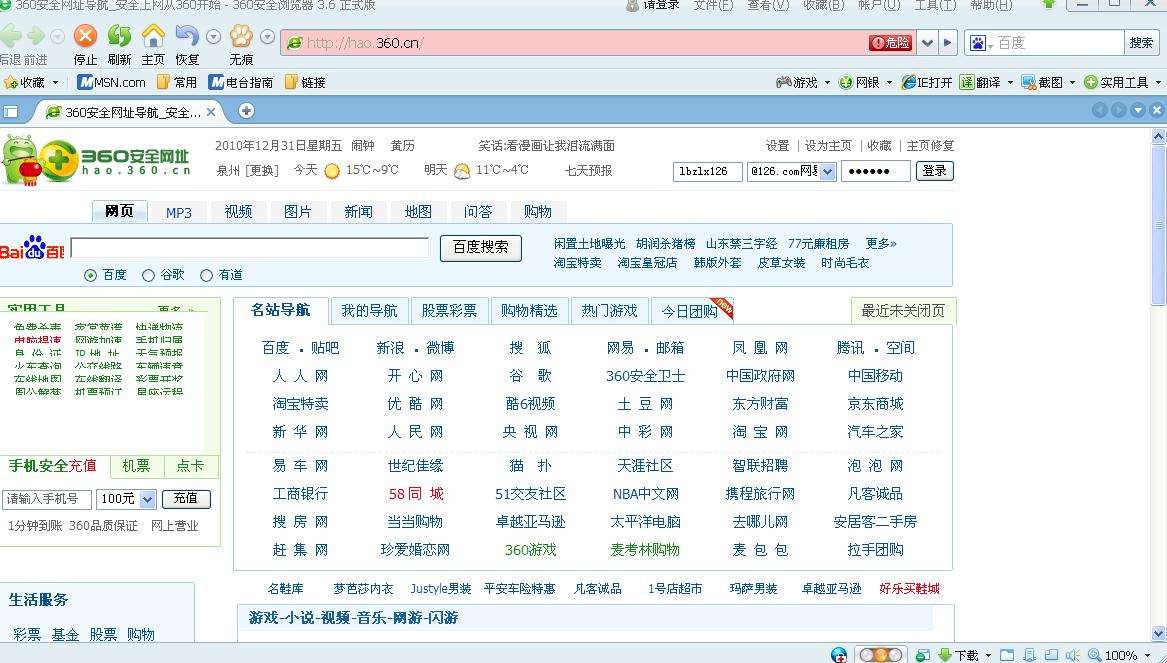Open the 电台指南 bookmark
The image size is (1167, 663).
click(x=240, y=82)
